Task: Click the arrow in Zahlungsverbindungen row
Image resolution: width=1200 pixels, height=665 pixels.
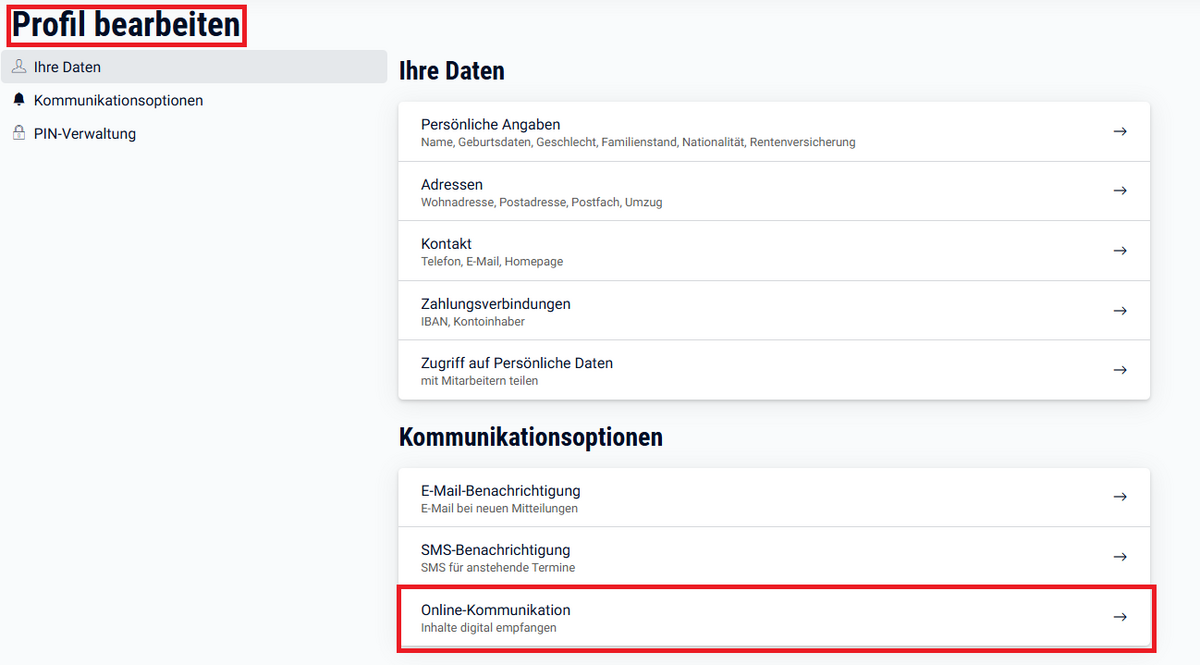Action: click(1120, 311)
